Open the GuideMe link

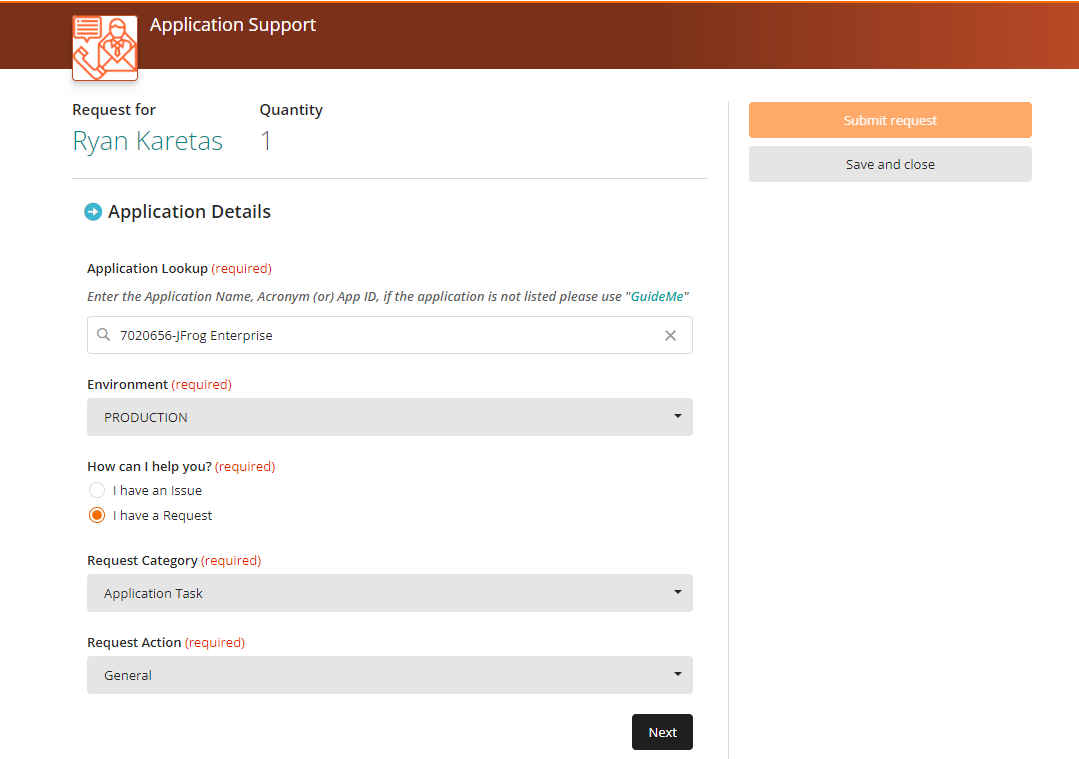point(657,297)
